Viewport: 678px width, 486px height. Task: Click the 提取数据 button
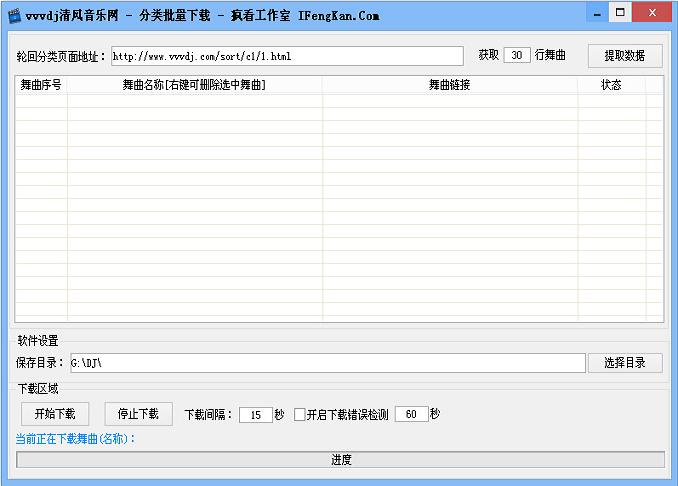coord(625,56)
